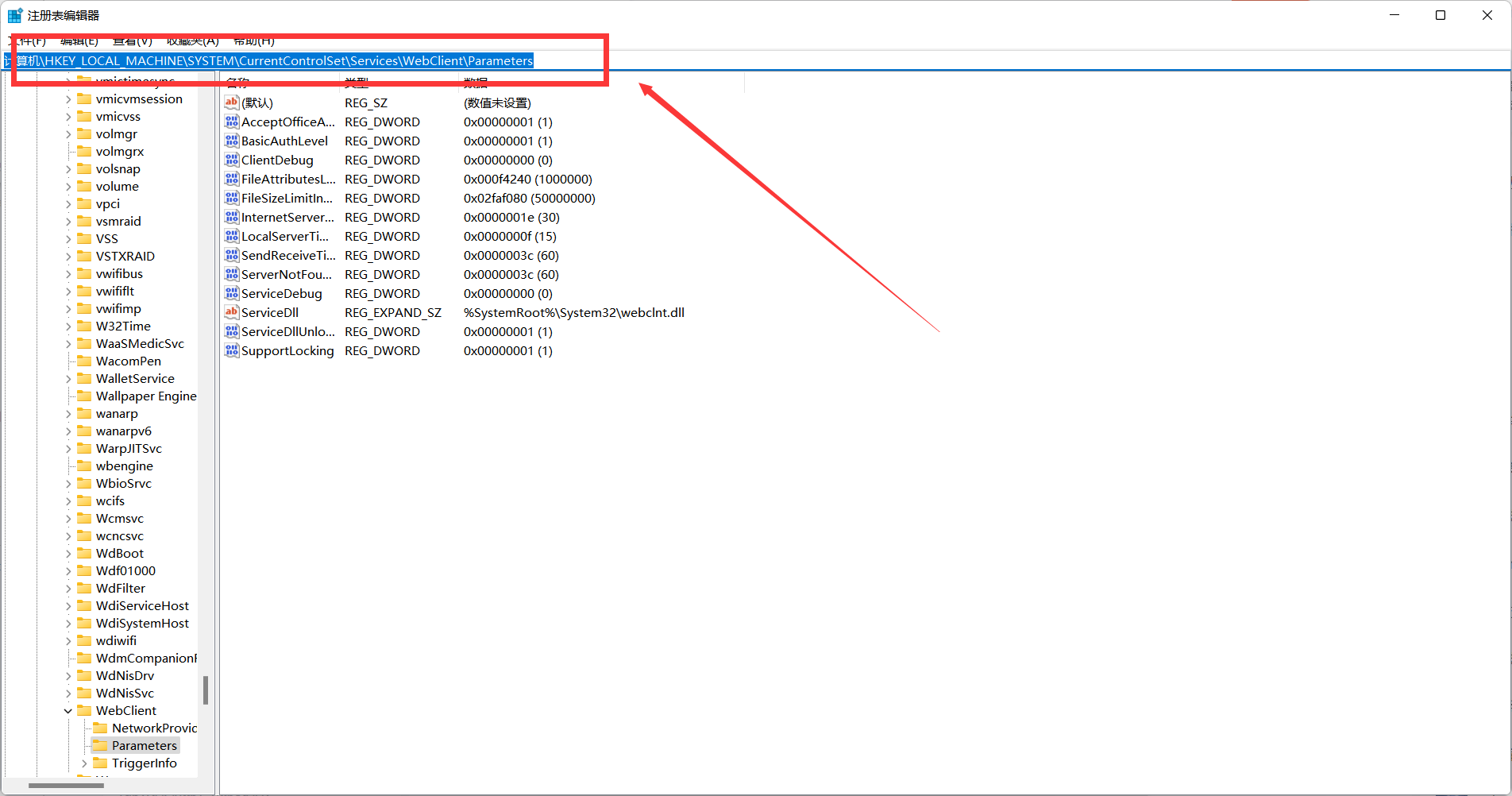Expand the WdiServiceHost key
1512x796 pixels.
pos(68,606)
